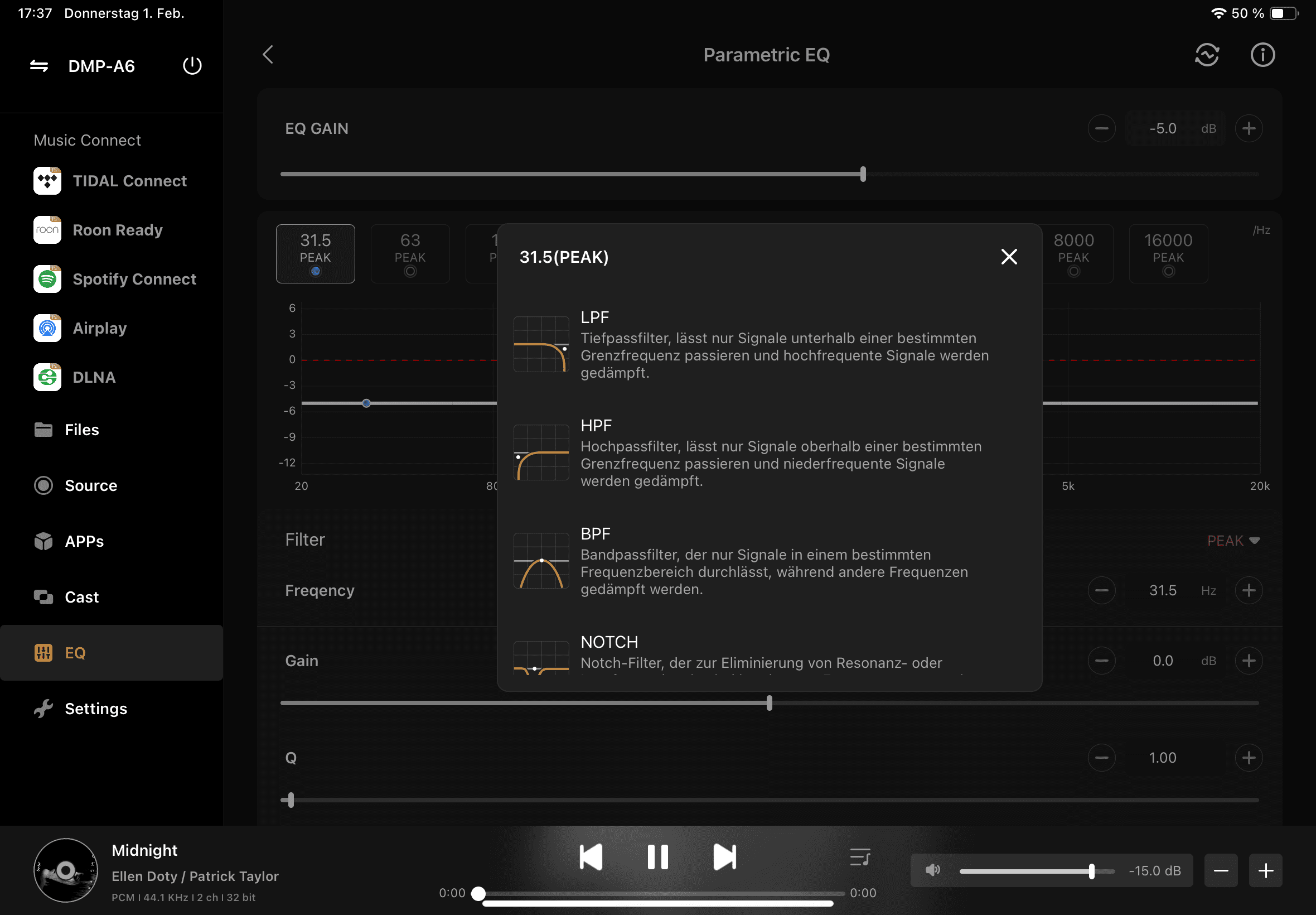1316x915 pixels.
Task: Adjust the volume slider handle
Action: [1091, 871]
